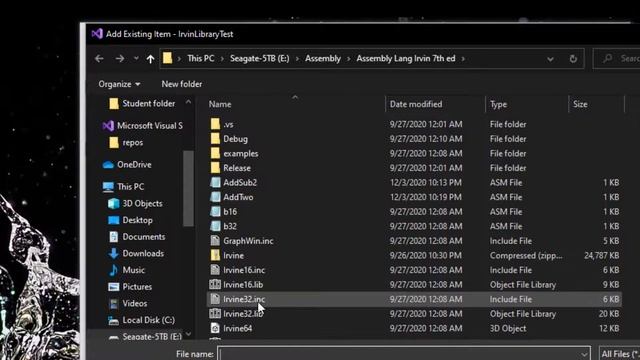Open the Organize menu
The width and height of the screenshot is (640, 360).
click(119, 84)
